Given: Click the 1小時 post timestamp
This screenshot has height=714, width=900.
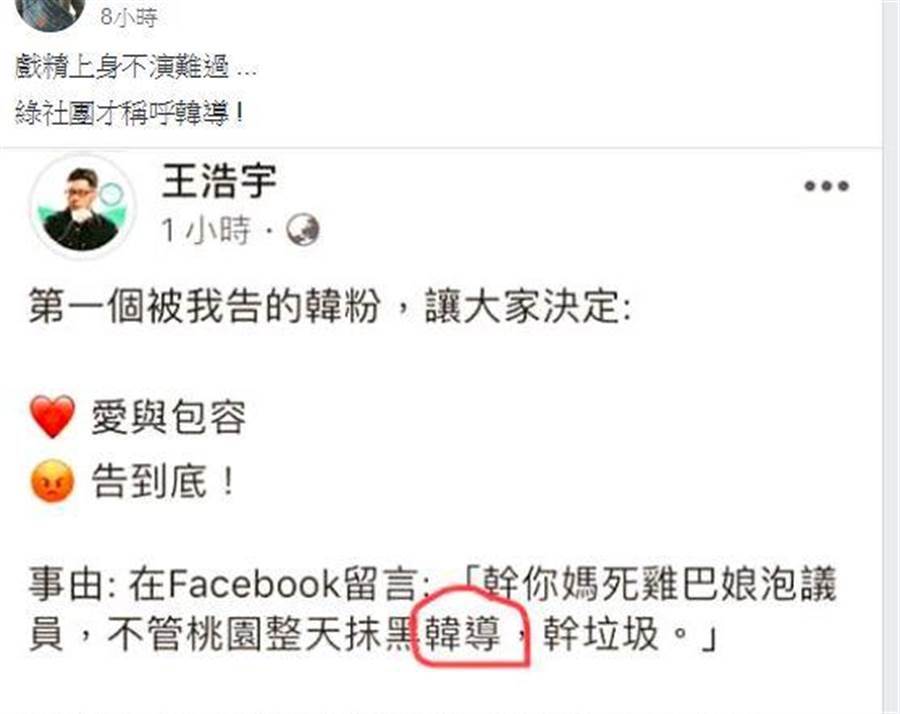Looking at the screenshot, I should point(207,230).
